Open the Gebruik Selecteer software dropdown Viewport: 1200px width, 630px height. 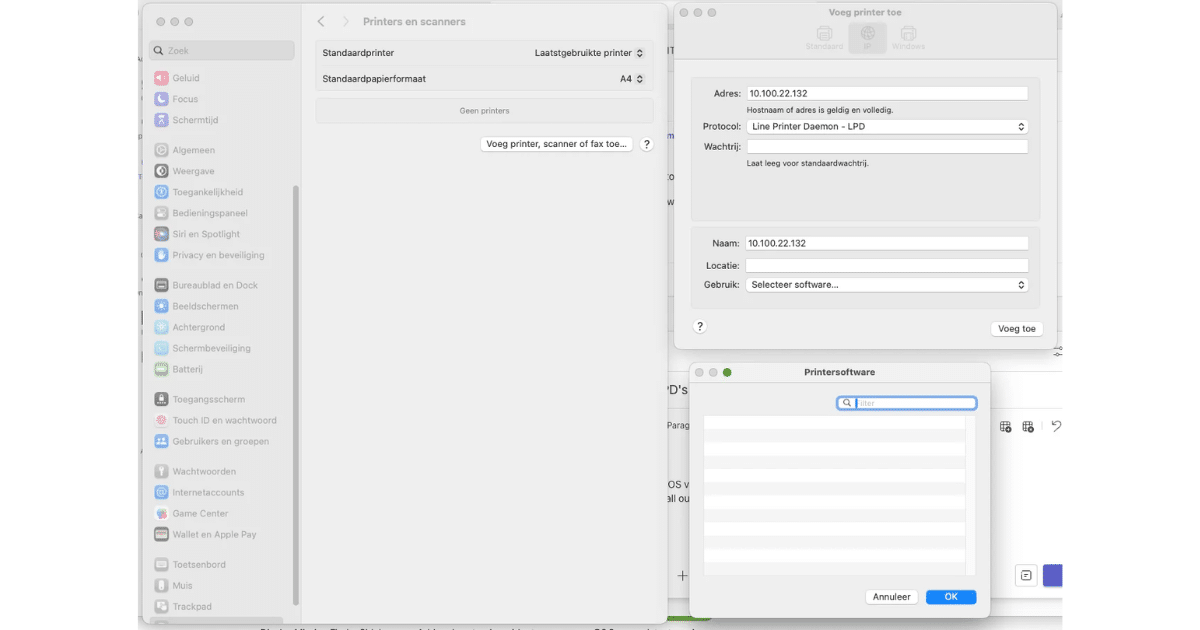click(x=886, y=285)
